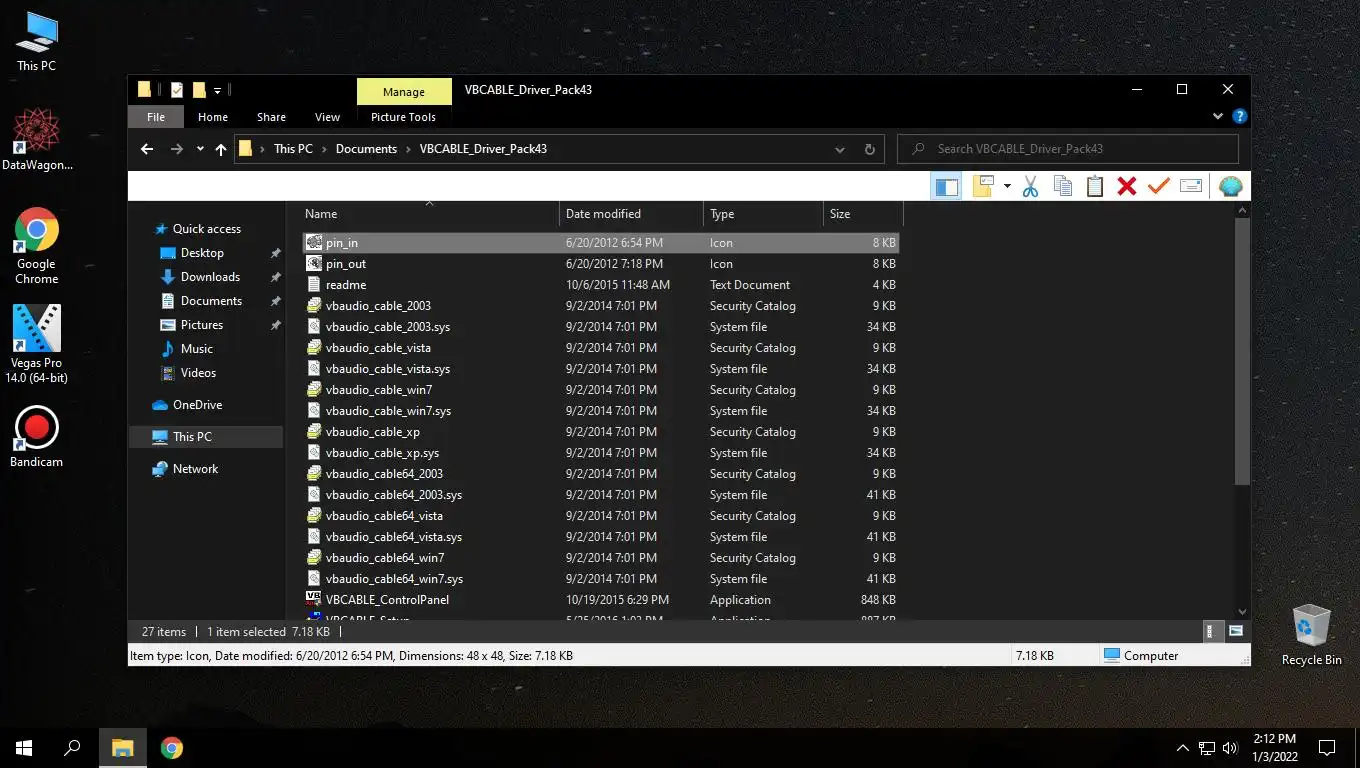This screenshot has height=768, width=1360.
Task: Select the VBCABLE_ControlPanel application
Action: tap(600, 600)
